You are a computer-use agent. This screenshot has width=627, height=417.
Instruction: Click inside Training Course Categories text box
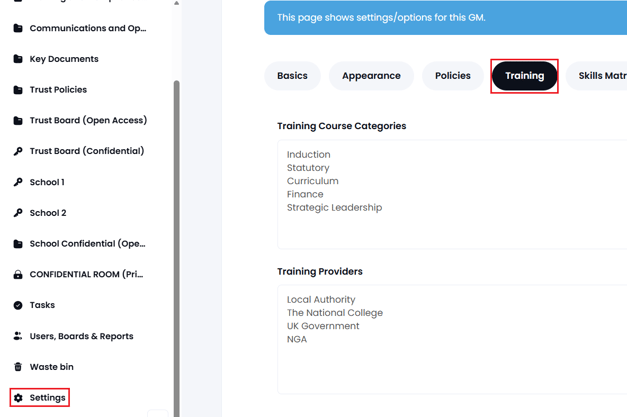pos(452,194)
